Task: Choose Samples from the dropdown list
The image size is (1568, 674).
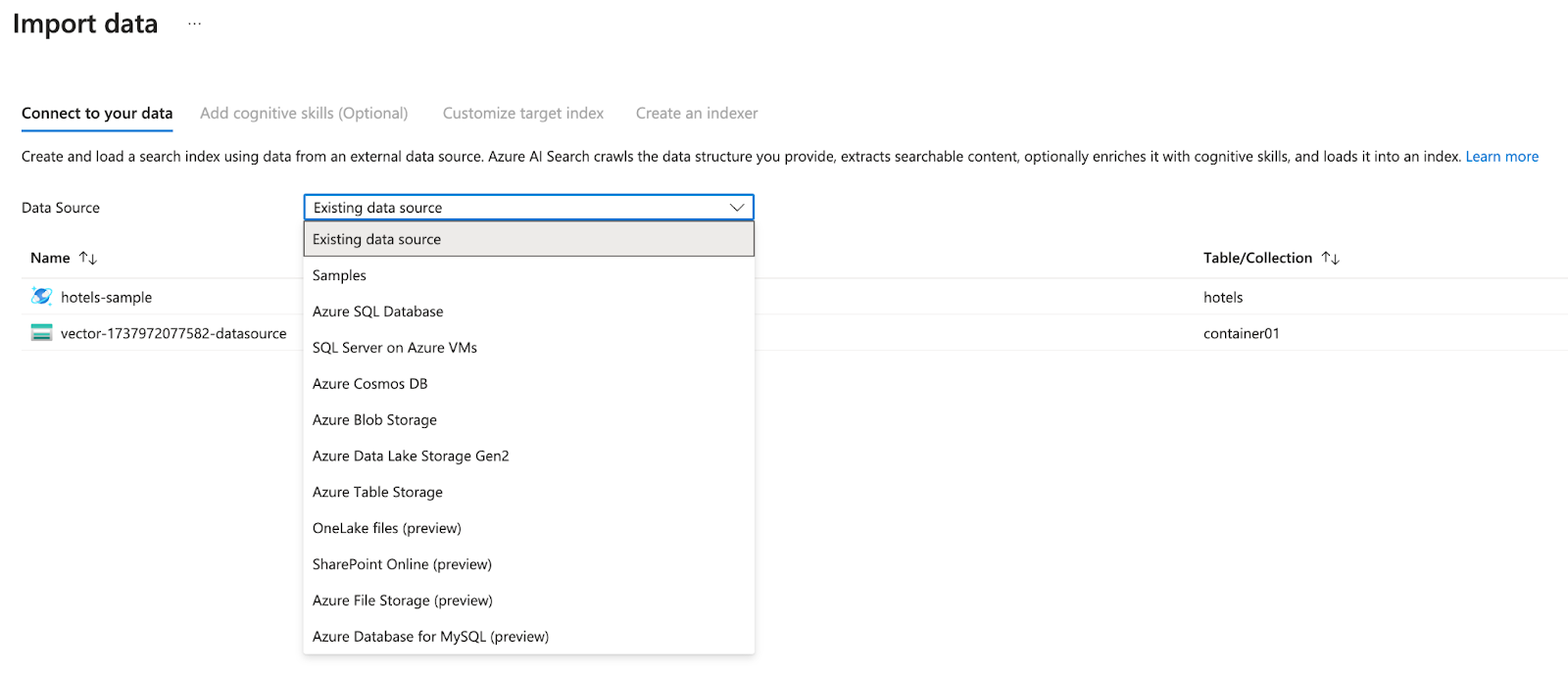Action: click(x=339, y=275)
